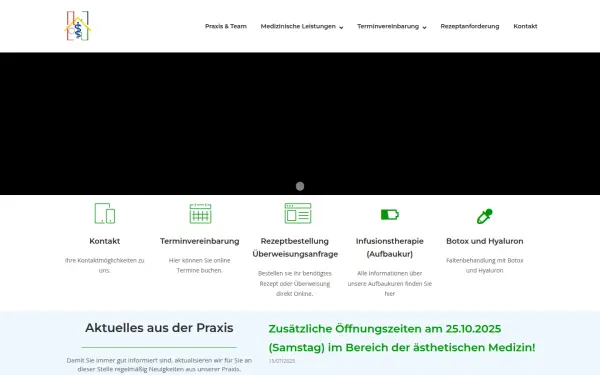Select the slider pagination dot

300,186
